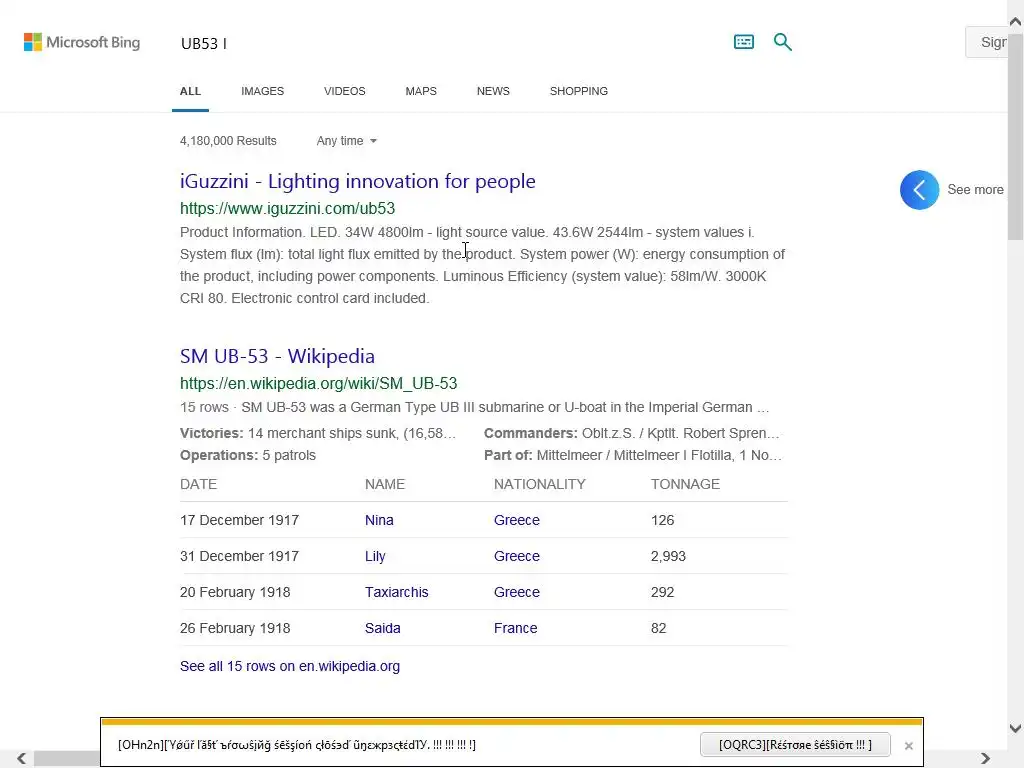
Task: Click the 17 December 1917 date cell
Action: pyautogui.click(x=239, y=520)
